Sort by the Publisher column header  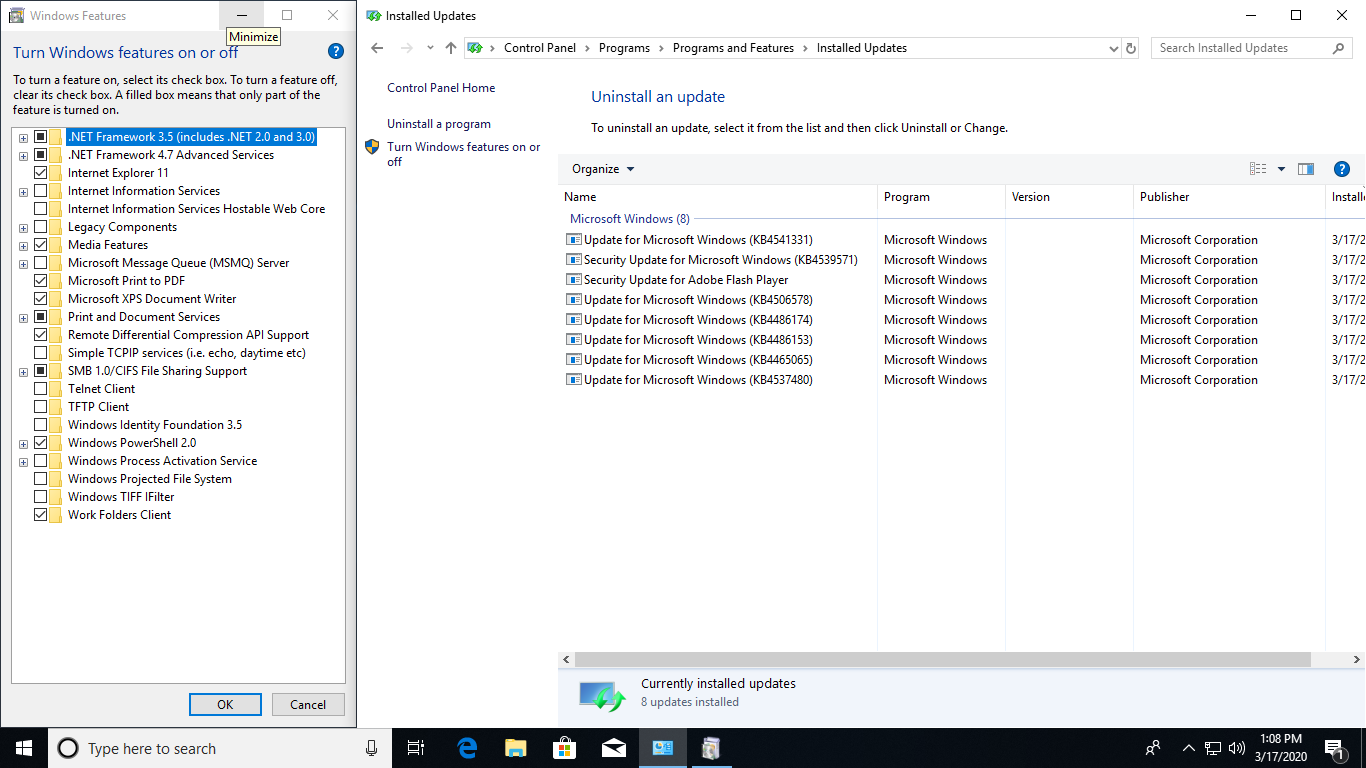(x=1230, y=197)
